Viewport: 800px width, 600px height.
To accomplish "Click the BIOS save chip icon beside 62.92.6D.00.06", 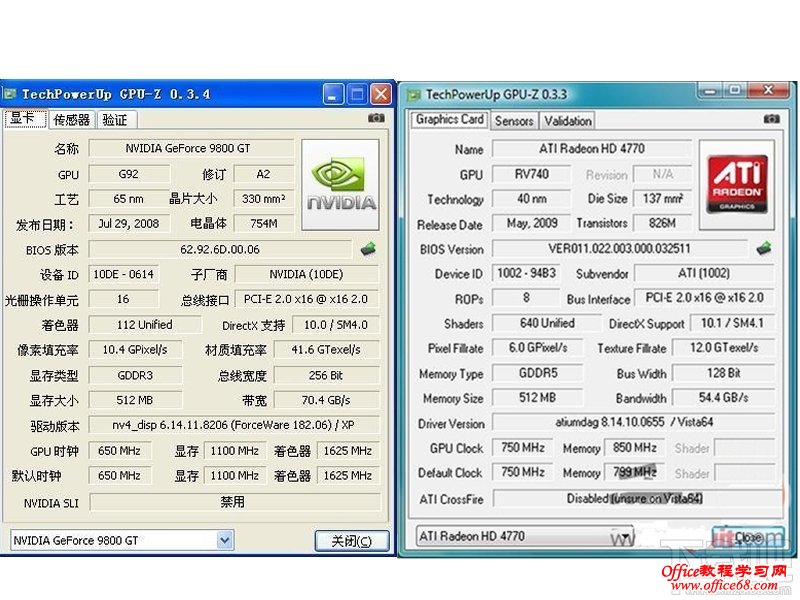I will pos(368,249).
